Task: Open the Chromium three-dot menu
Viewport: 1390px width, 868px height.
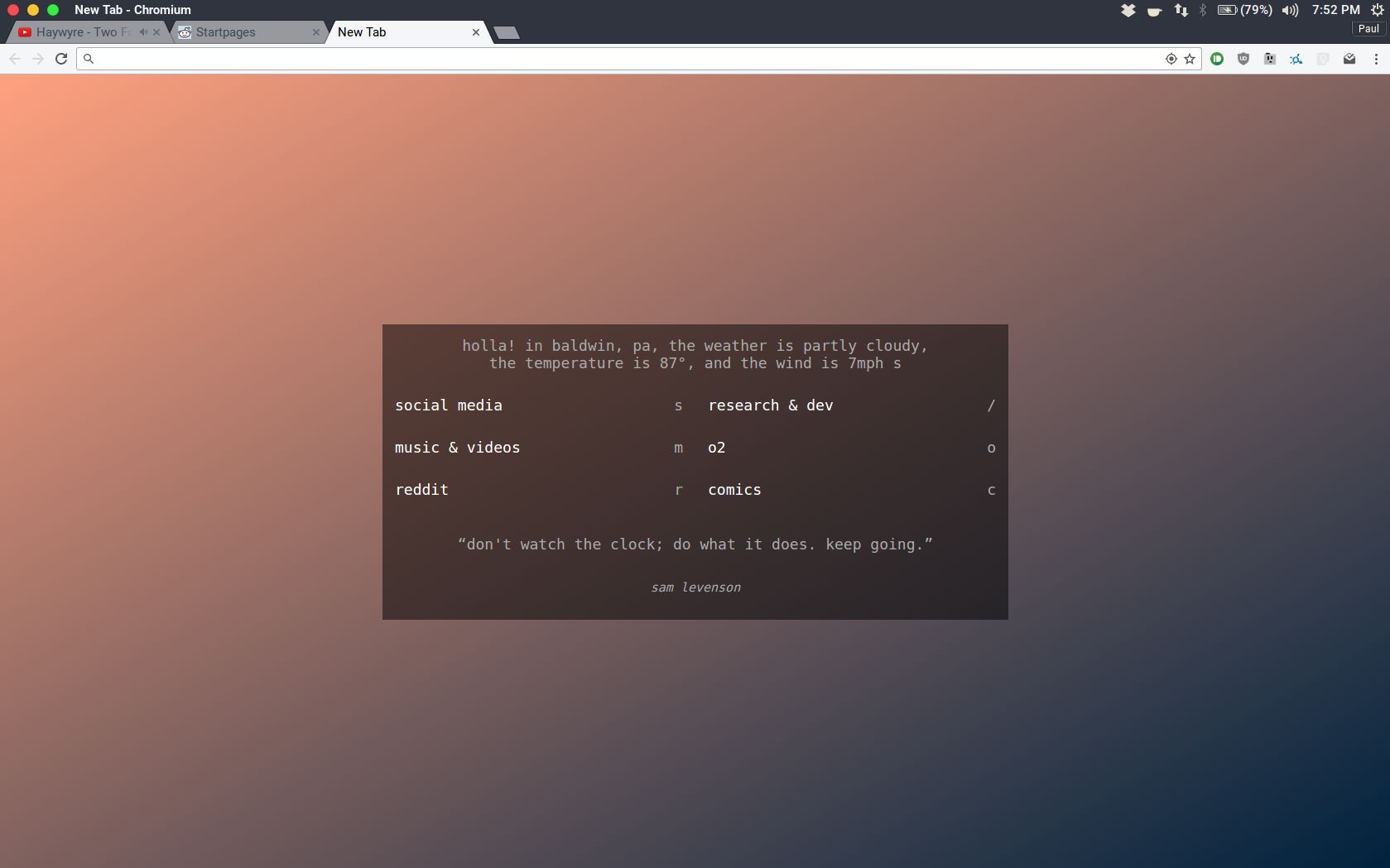Action: [1377, 59]
